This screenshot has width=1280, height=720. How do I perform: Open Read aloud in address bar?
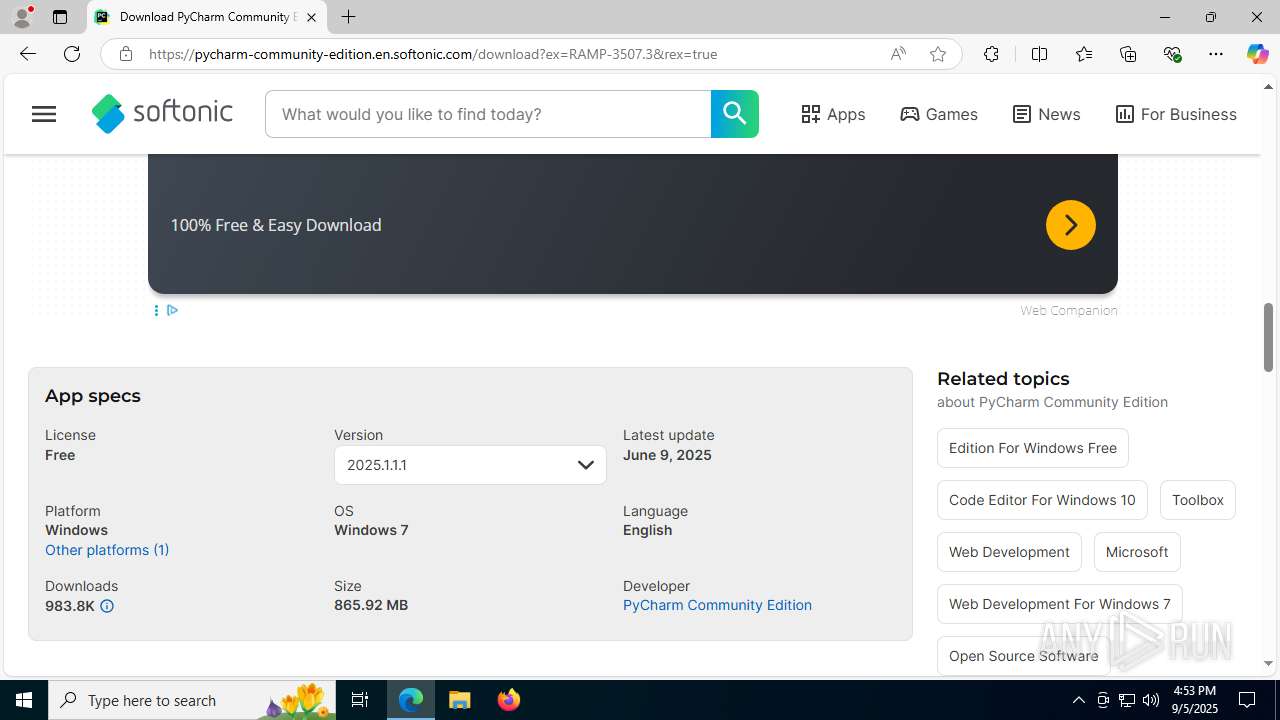[898, 54]
